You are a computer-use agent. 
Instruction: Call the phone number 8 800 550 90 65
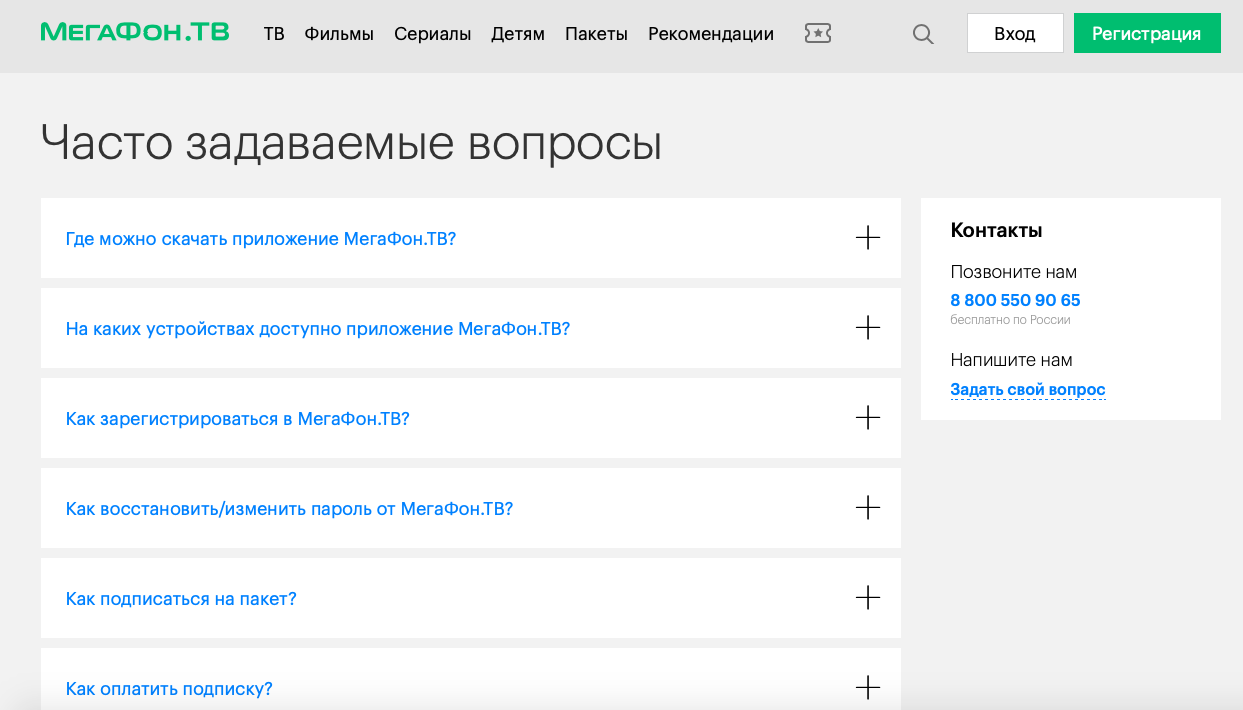point(1015,300)
